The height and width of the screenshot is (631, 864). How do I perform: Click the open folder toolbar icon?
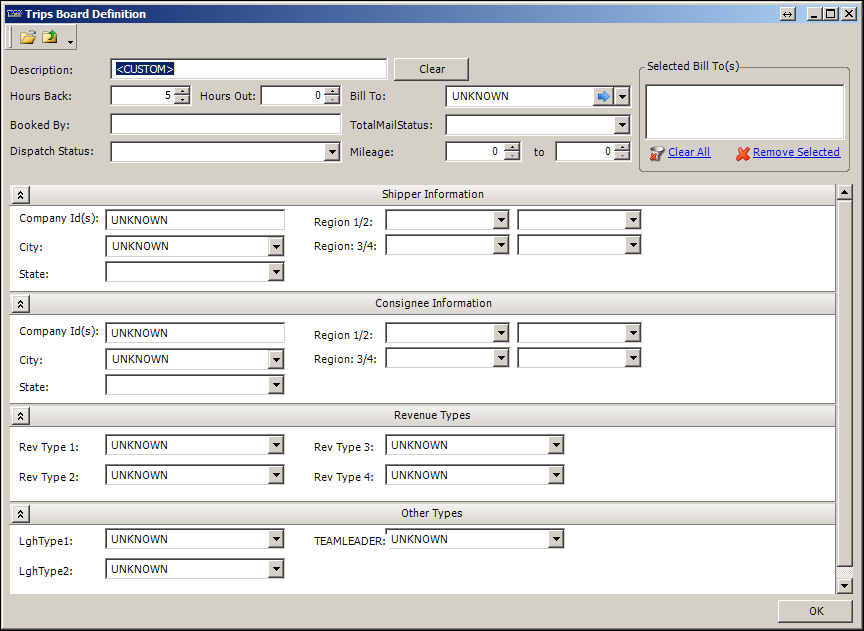pyautogui.click(x=27, y=38)
